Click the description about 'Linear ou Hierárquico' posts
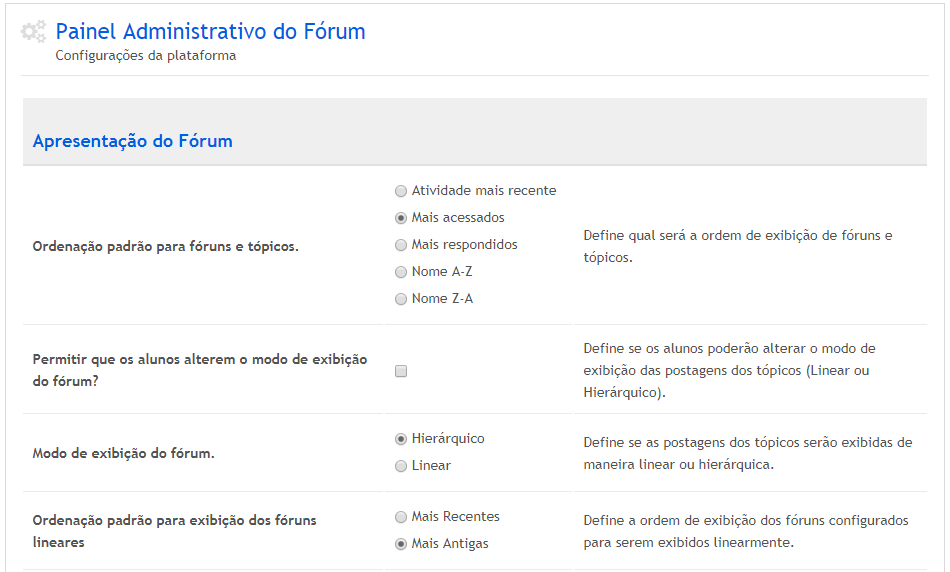The image size is (950, 572). 729,370
